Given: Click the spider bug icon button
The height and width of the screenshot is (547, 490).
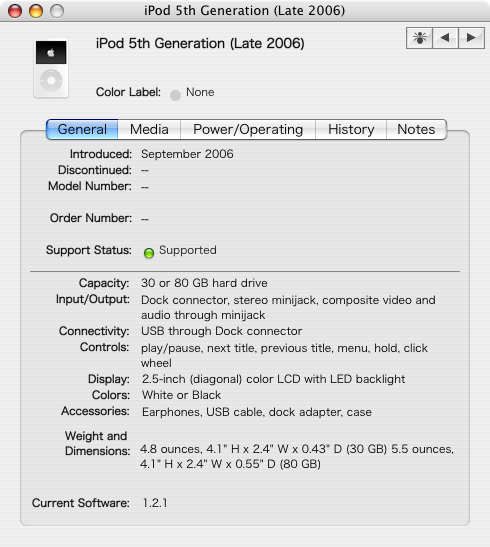Looking at the screenshot, I should tap(419, 38).
